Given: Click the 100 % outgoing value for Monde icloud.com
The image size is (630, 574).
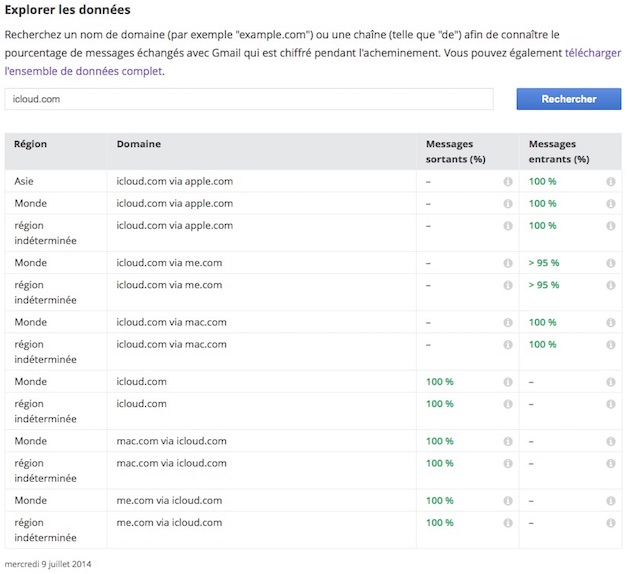Looking at the screenshot, I should click(x=440, y=382).
